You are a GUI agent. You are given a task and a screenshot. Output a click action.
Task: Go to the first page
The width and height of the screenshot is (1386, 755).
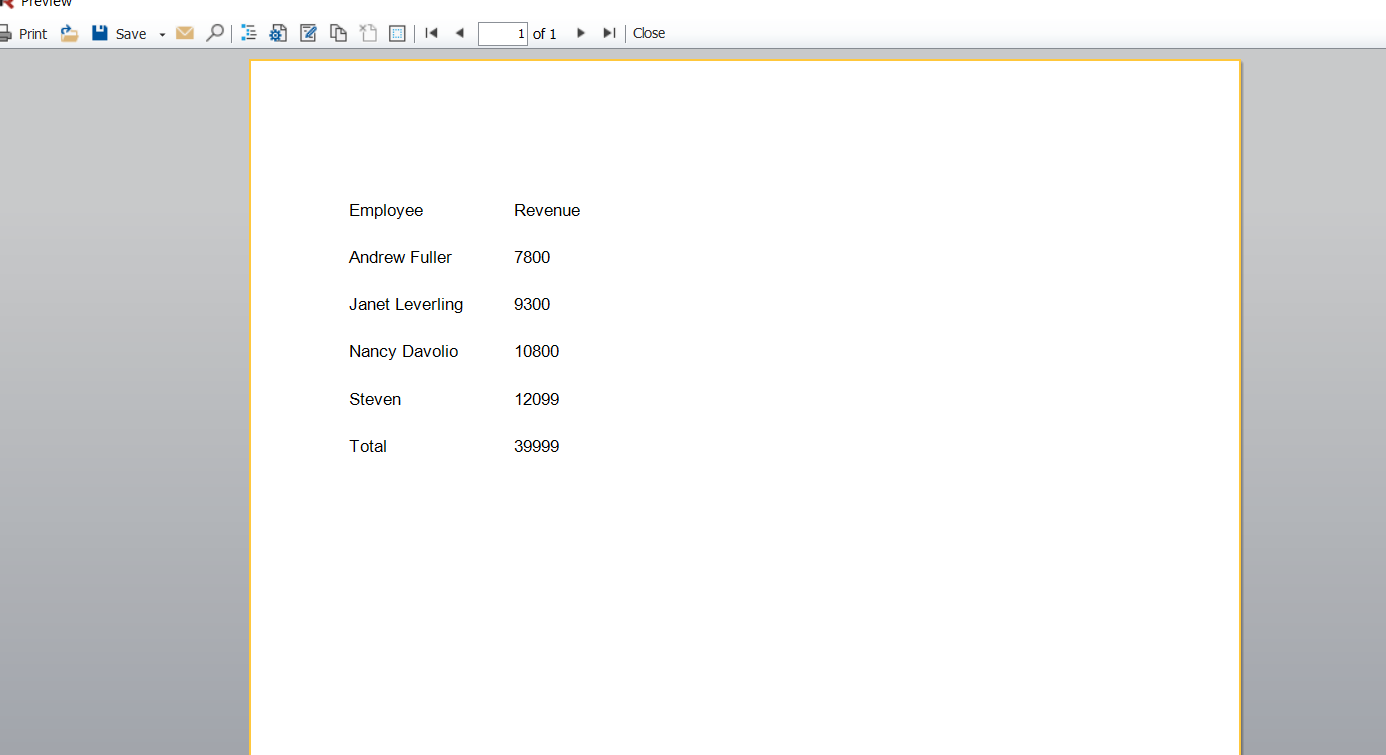(431, 33)
